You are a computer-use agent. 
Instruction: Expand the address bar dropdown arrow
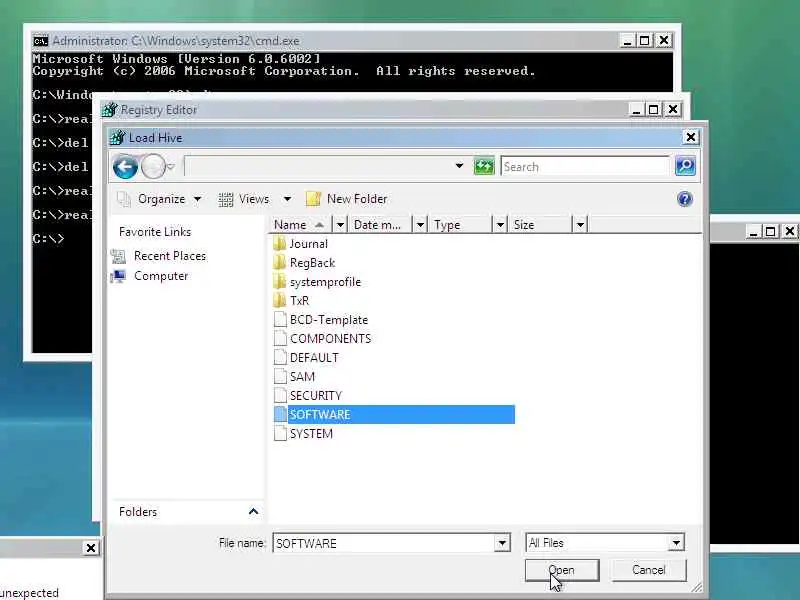(459, 166)
